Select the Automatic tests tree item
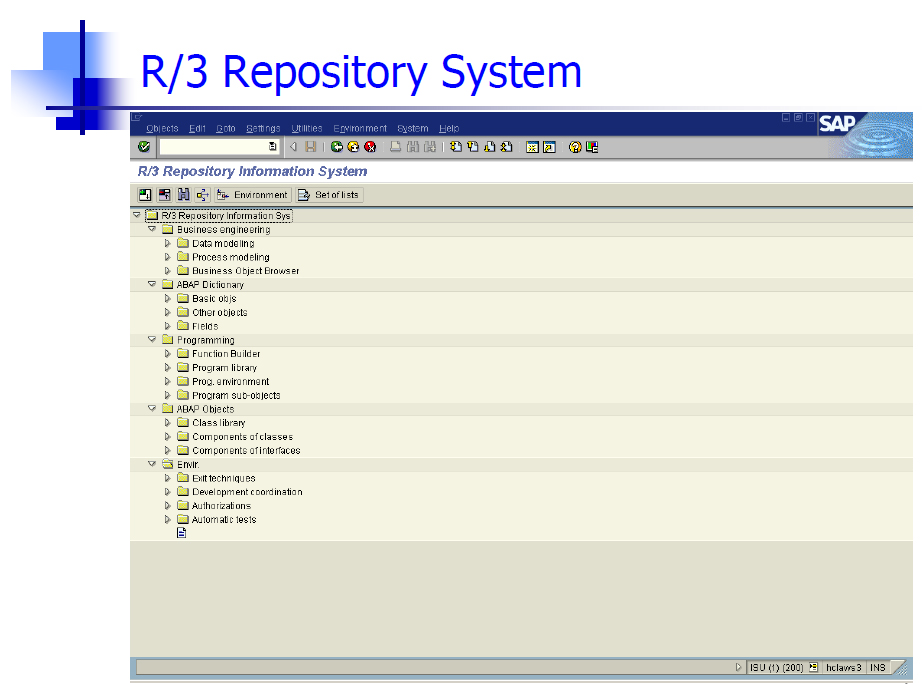 (224, 519)
